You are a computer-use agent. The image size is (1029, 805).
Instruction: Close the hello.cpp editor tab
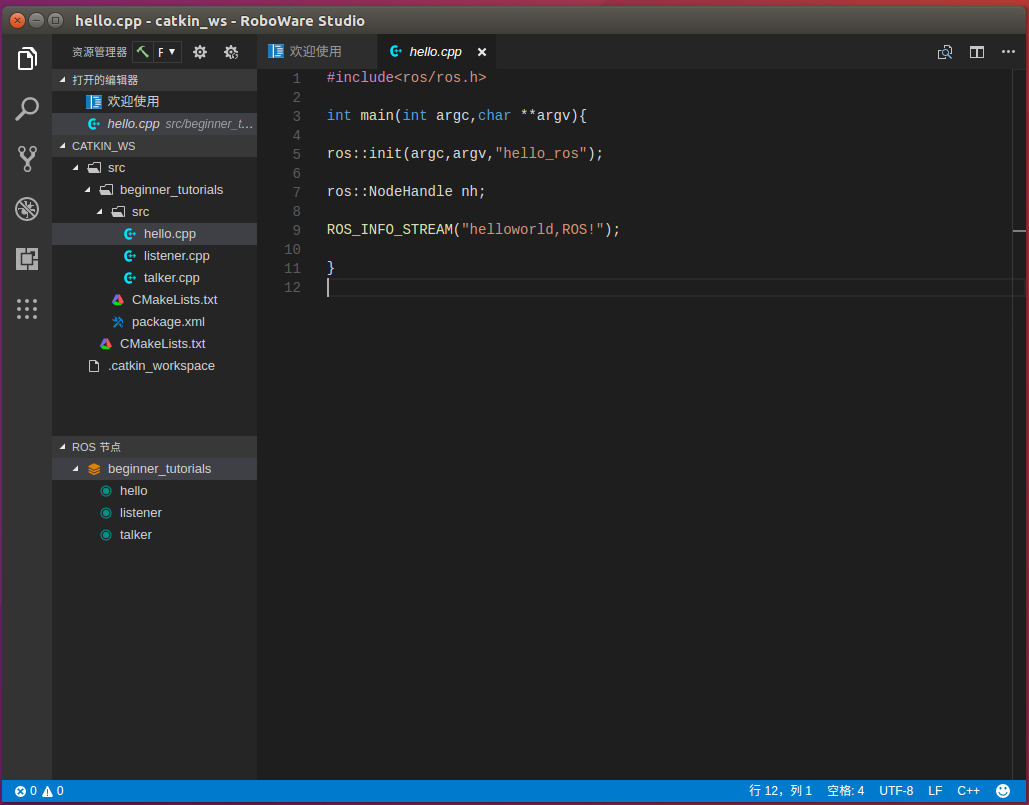482,52
